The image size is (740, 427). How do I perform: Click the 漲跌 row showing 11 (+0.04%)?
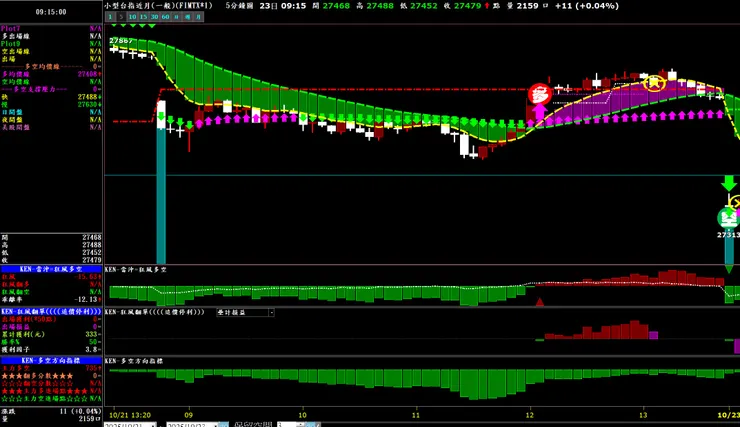coord(51,411)
